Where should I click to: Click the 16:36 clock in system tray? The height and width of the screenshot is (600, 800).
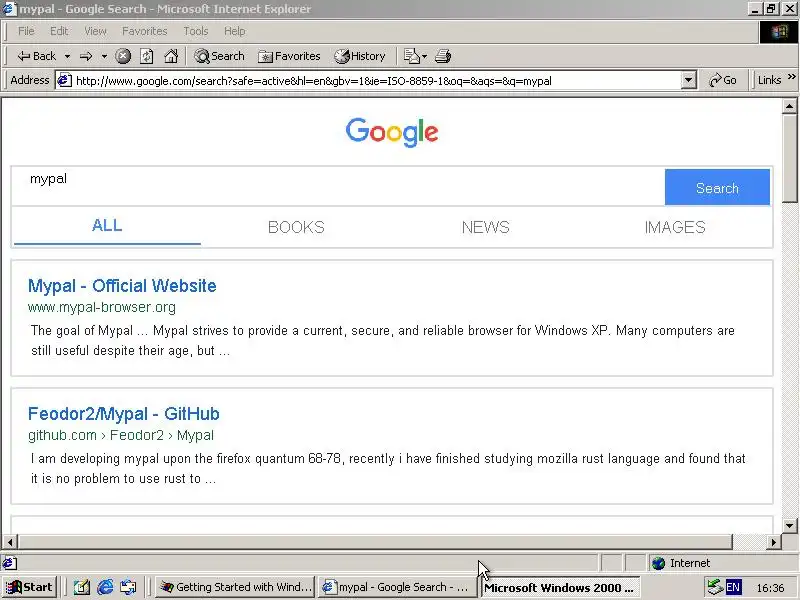coord(770,588)
